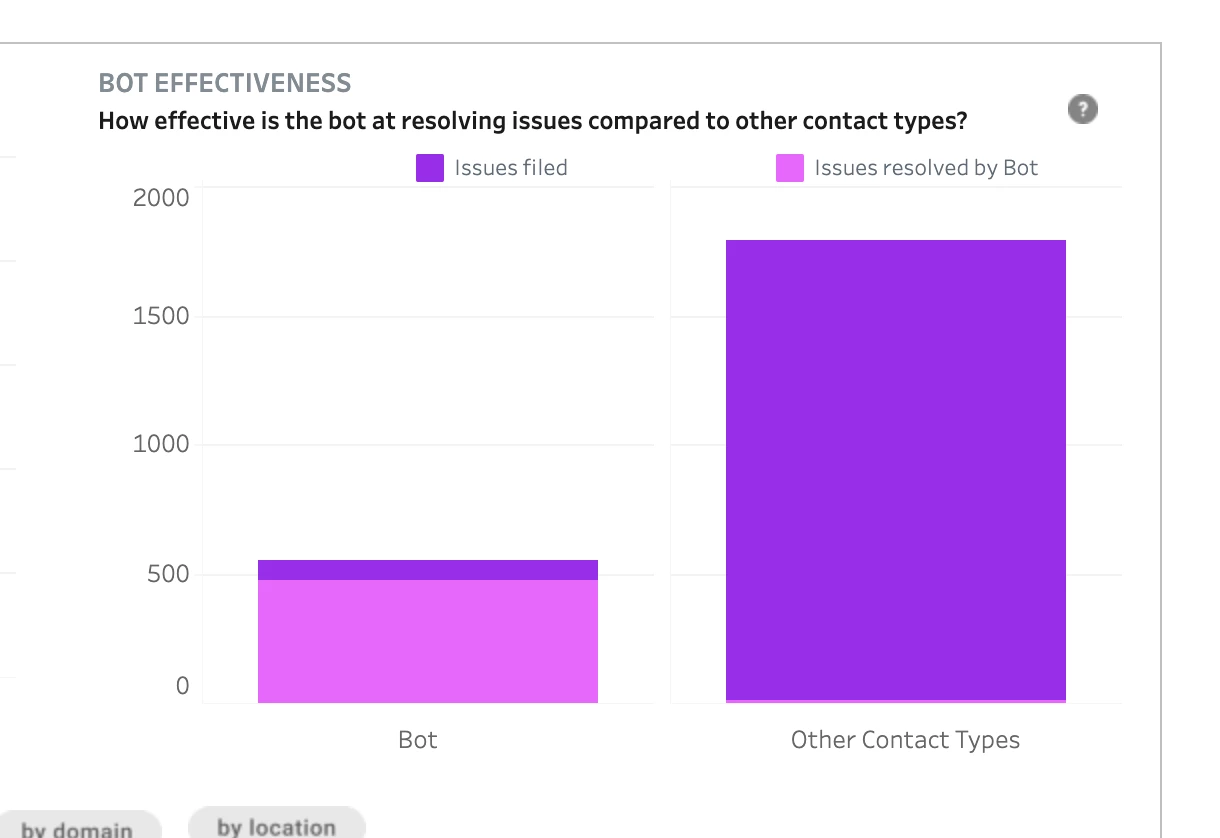The height and width of the screenshot is (838, 1220).
Task: Select the dark purple top of Bot bar
Action: pyautogui.click(x=428, y=570)
